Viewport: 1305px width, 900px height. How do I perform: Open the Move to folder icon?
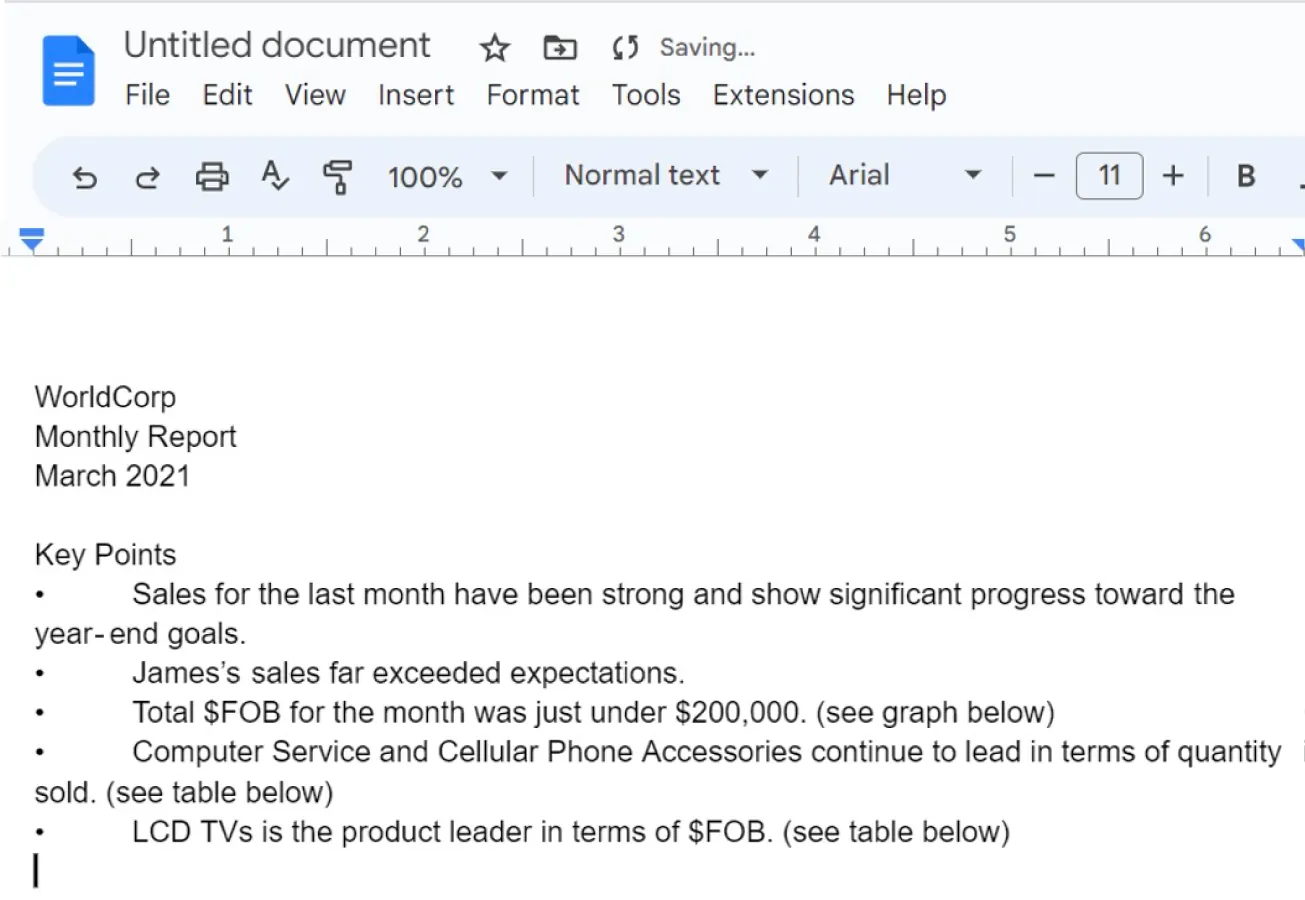[559, 47]
